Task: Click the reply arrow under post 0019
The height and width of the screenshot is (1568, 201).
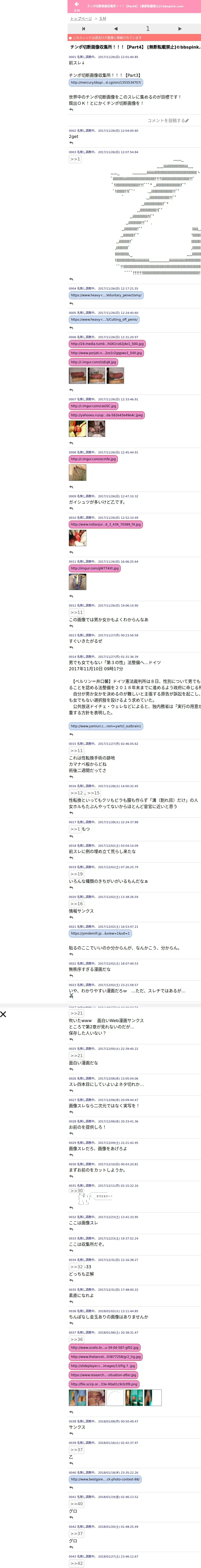Action: coord(71,887)
